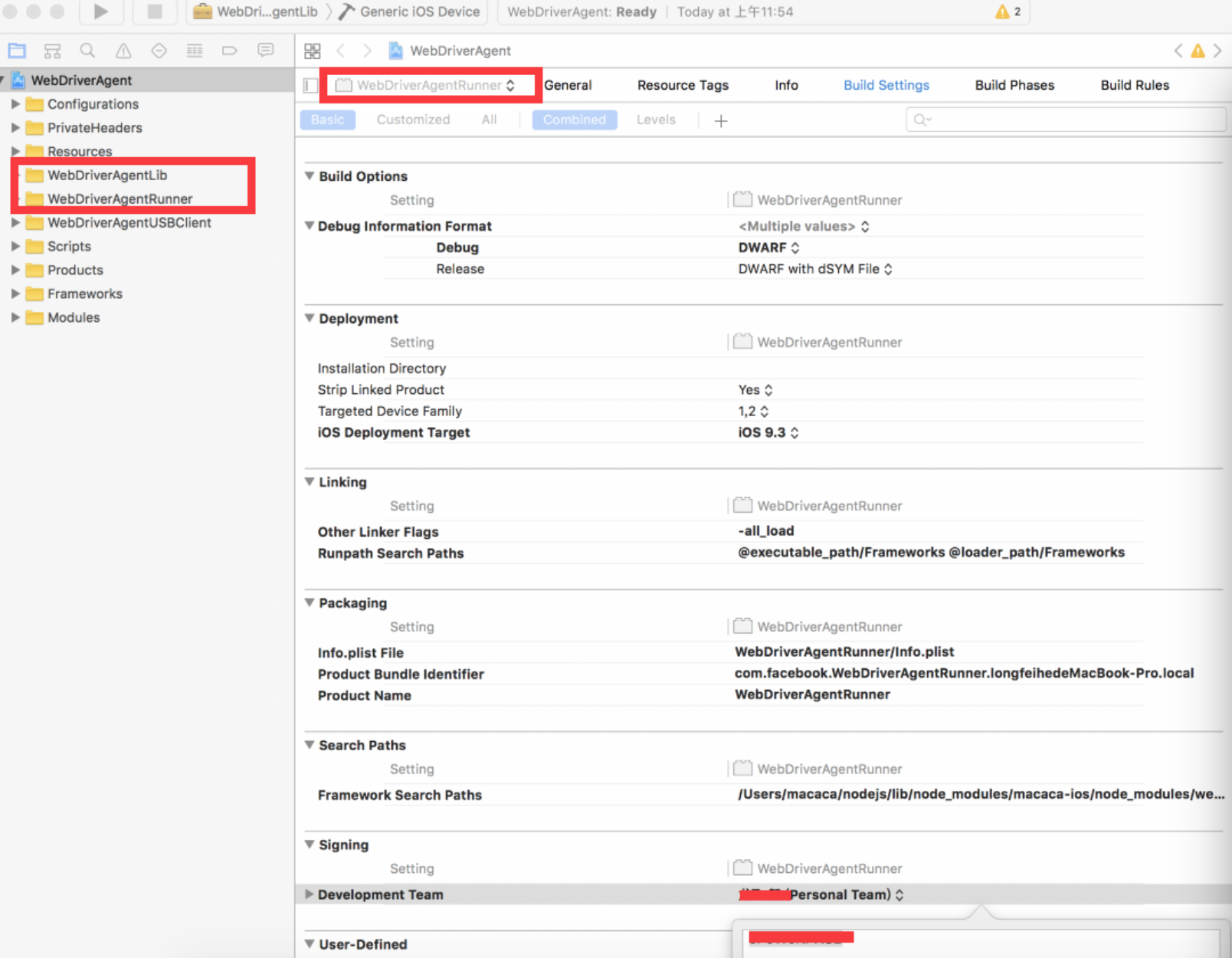Open the WebDriverAgentRunner target selector dropdown
The height and width of the screenshot is (958, 1232).
point(426,85)
